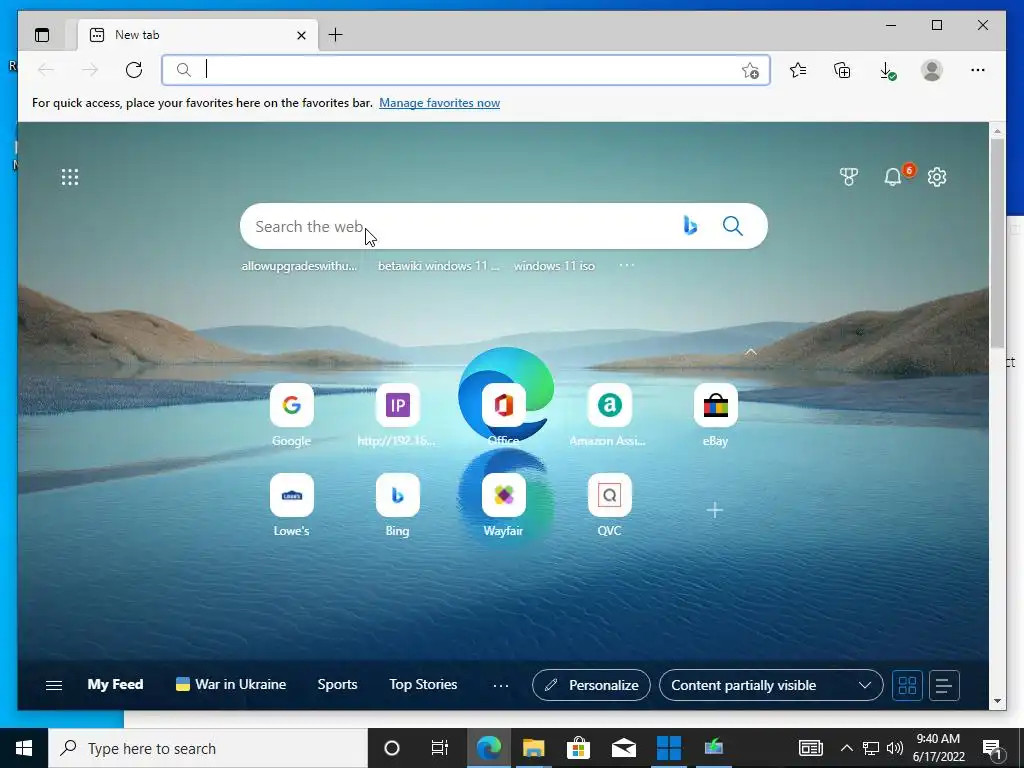This screenshot has width=1024, height=768.
Task: Open a new tab with plus button
Action: pyautogui.click(x=335, y=35)
